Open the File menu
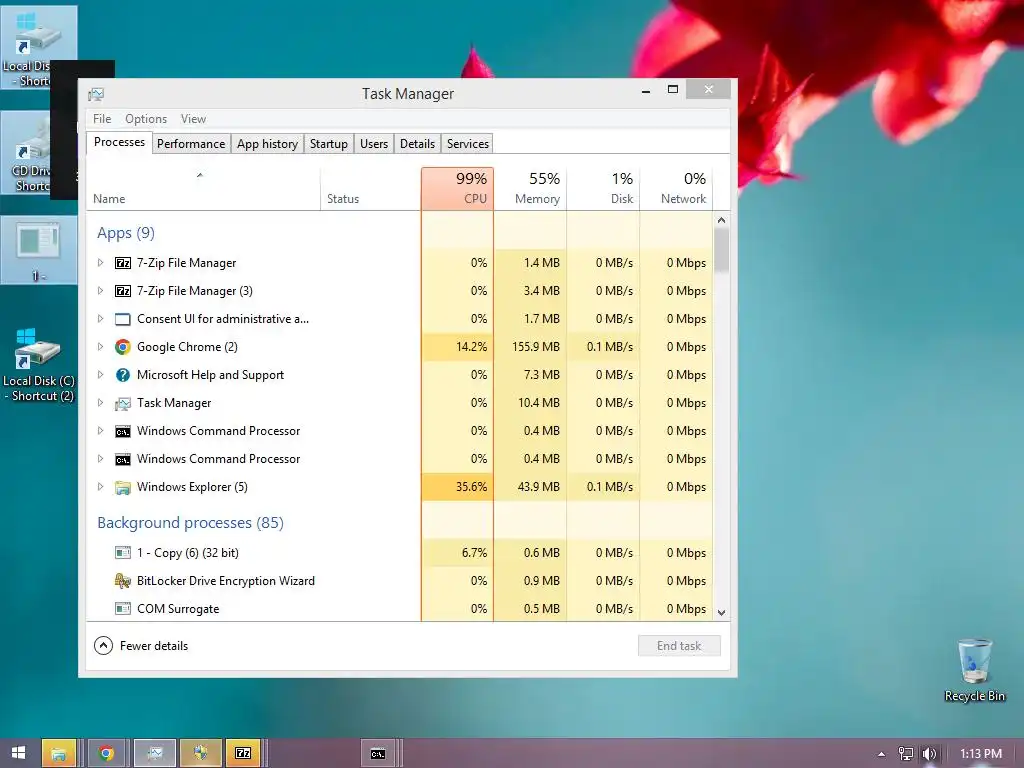 [x=102, y=119]
